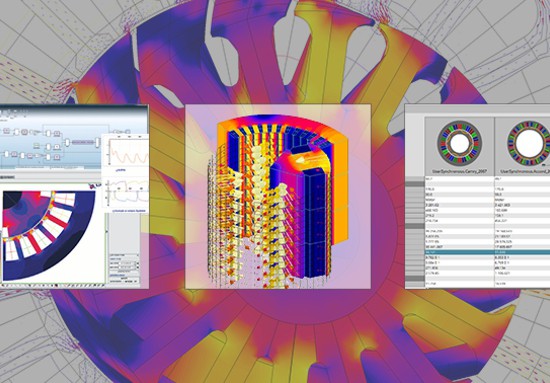
Task: Open the central 3D motor cutaway model panel
Action: [278, 196]
